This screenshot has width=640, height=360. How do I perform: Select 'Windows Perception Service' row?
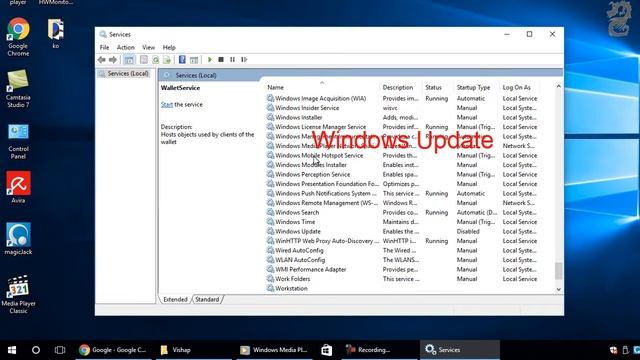[402, 174]
